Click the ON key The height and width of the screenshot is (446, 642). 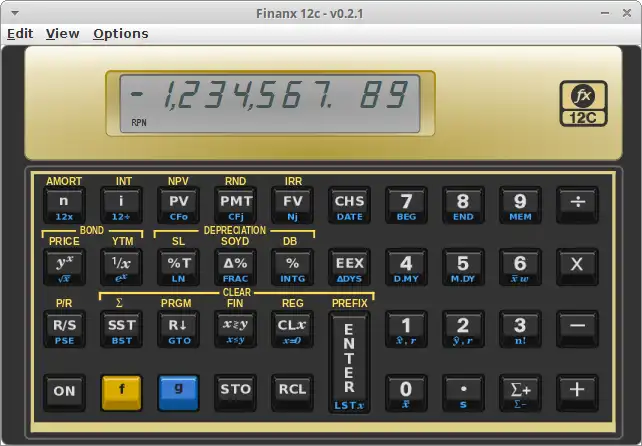coord(64,392)
